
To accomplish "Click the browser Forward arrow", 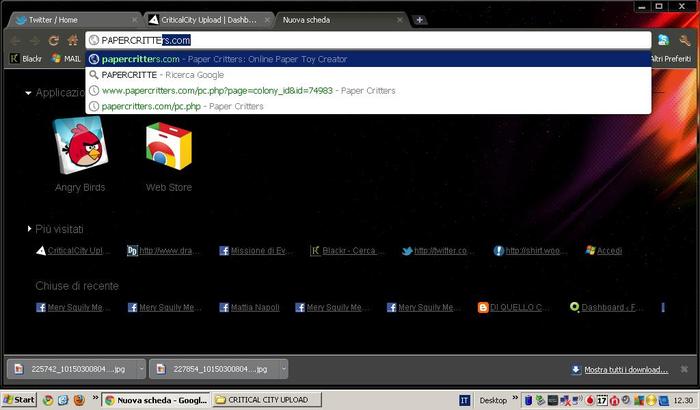I will point(34,41).
